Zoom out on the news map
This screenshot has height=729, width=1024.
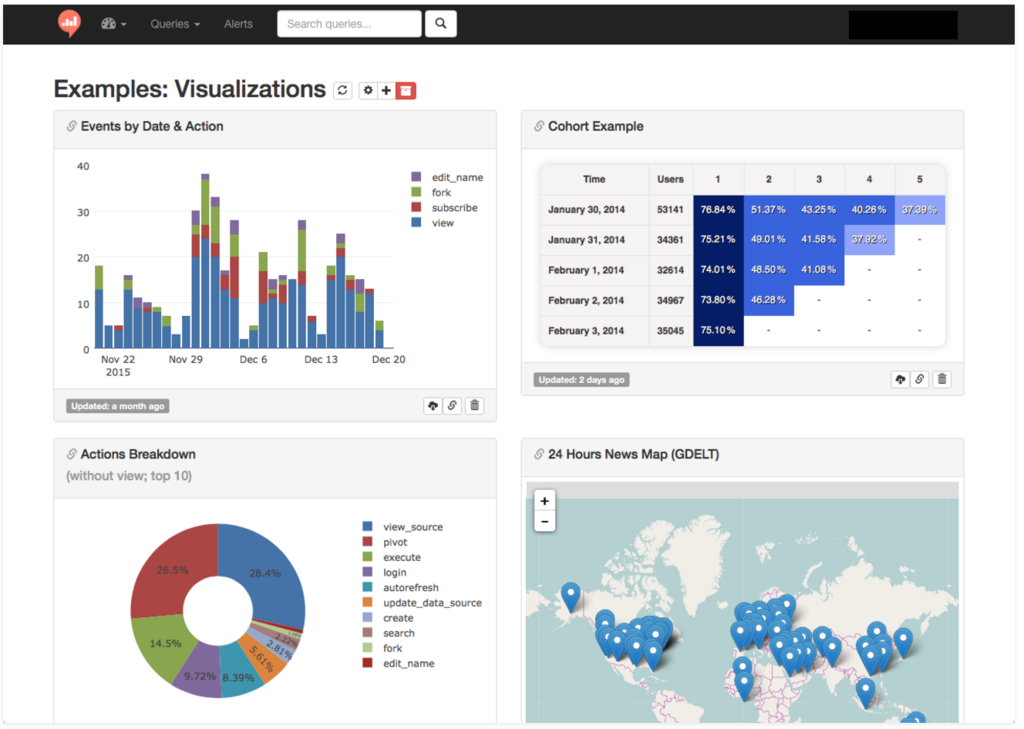pos(545,521)
